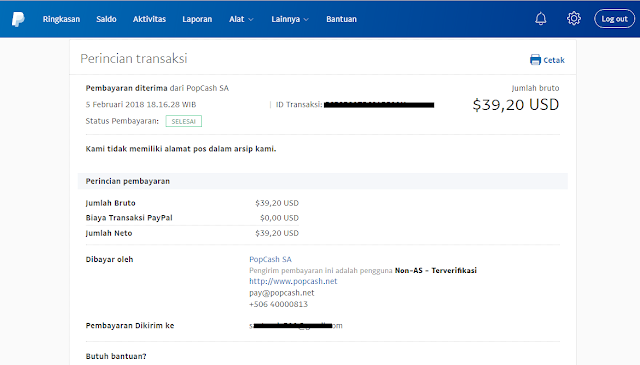The width and height of the screenshot is (640, 365).
Task: Click the pay@popcash.net email text
Action: pyautogui.click(x=282, y=293)
